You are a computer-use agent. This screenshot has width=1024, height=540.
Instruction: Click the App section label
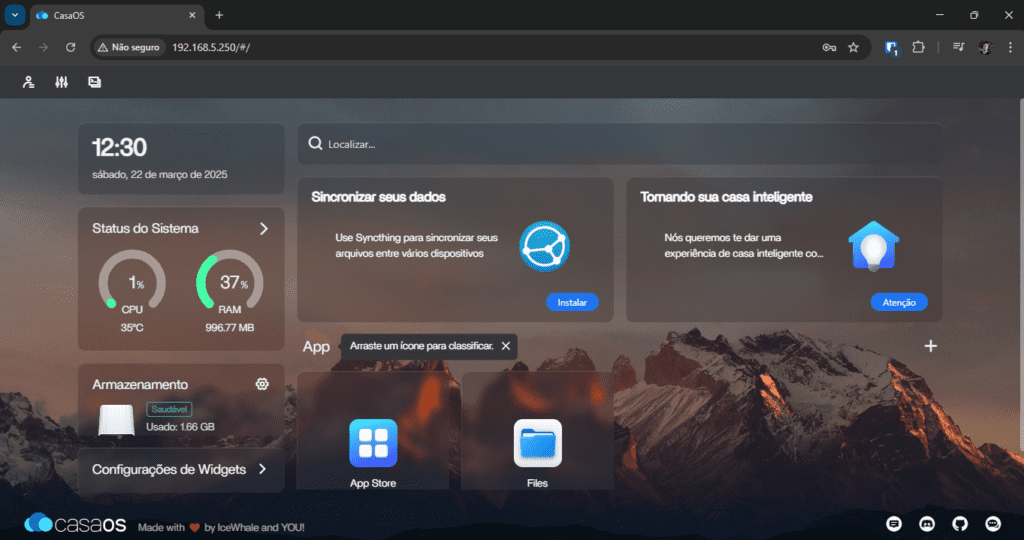tap(316, 347)
